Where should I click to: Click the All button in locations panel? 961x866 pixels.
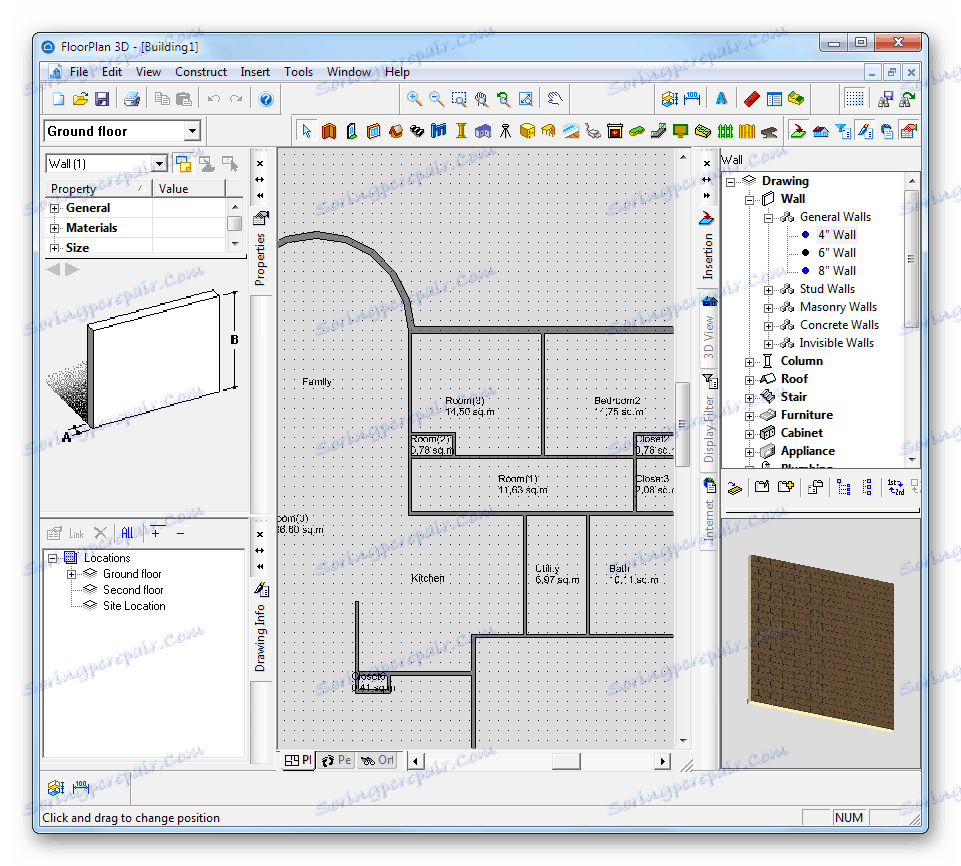(x=126, y=534)
